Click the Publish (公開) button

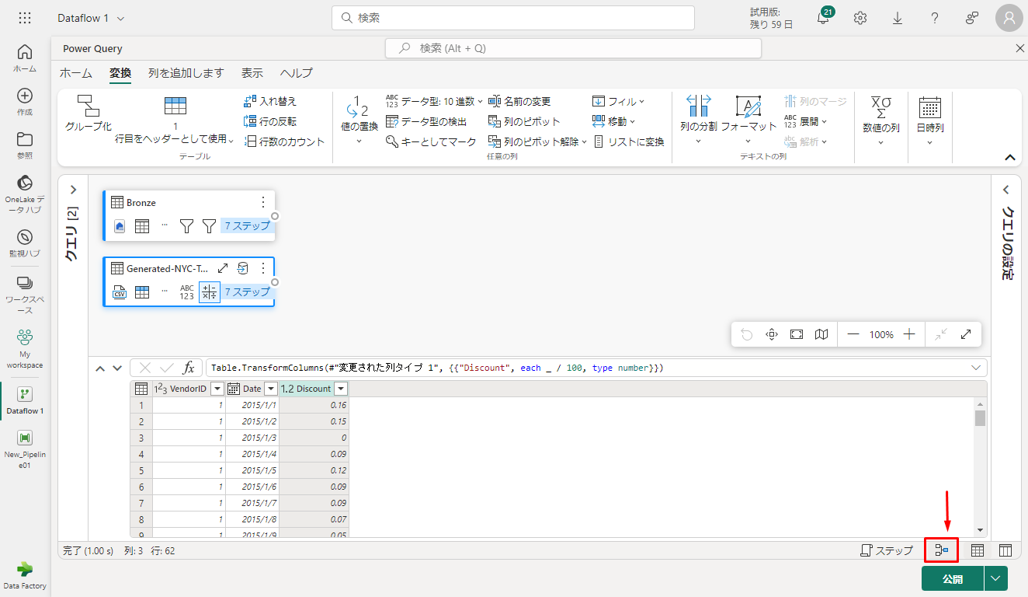(x=952, y=578)
